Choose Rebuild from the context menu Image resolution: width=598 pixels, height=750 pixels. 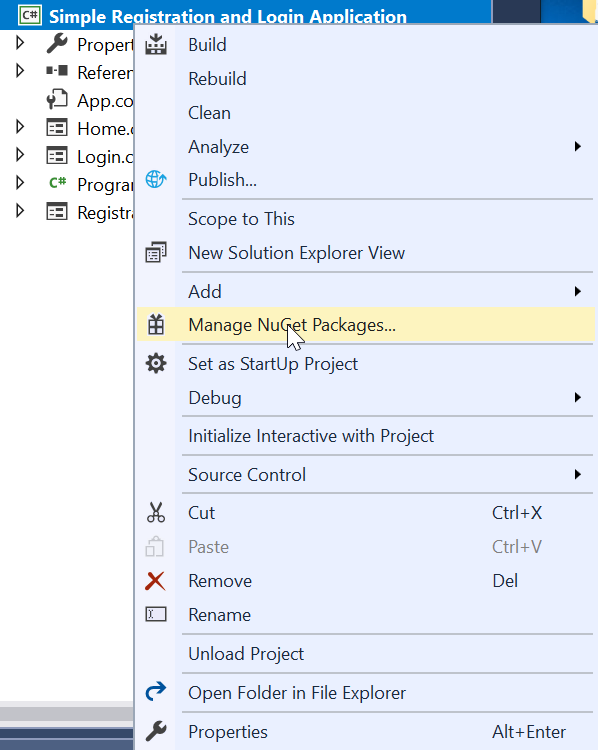tap(217, 78)
